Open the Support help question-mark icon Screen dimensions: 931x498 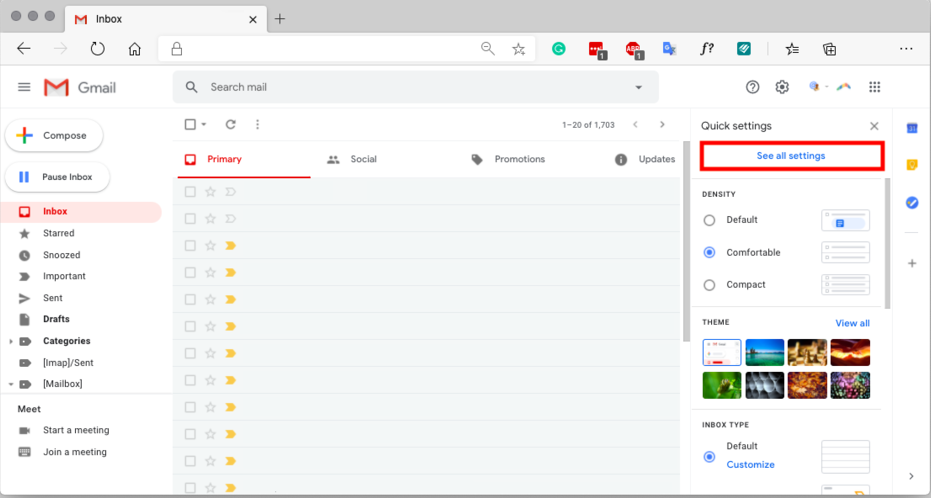[x=752, y=87]
